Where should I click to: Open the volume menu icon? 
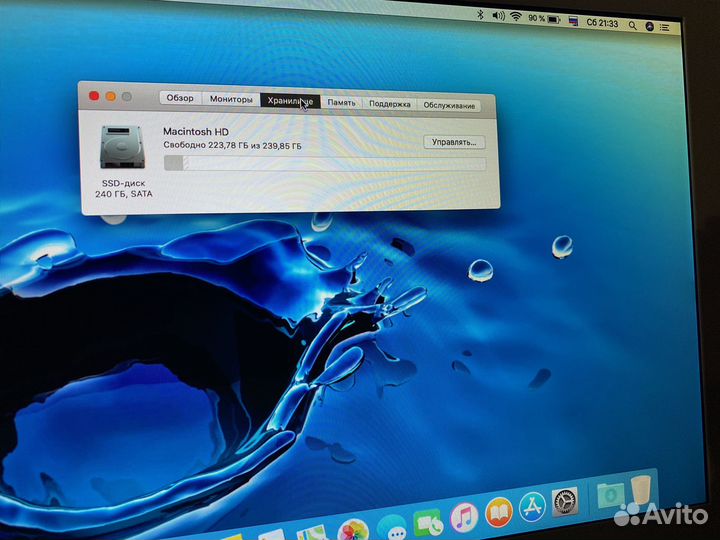click(498, 16)
